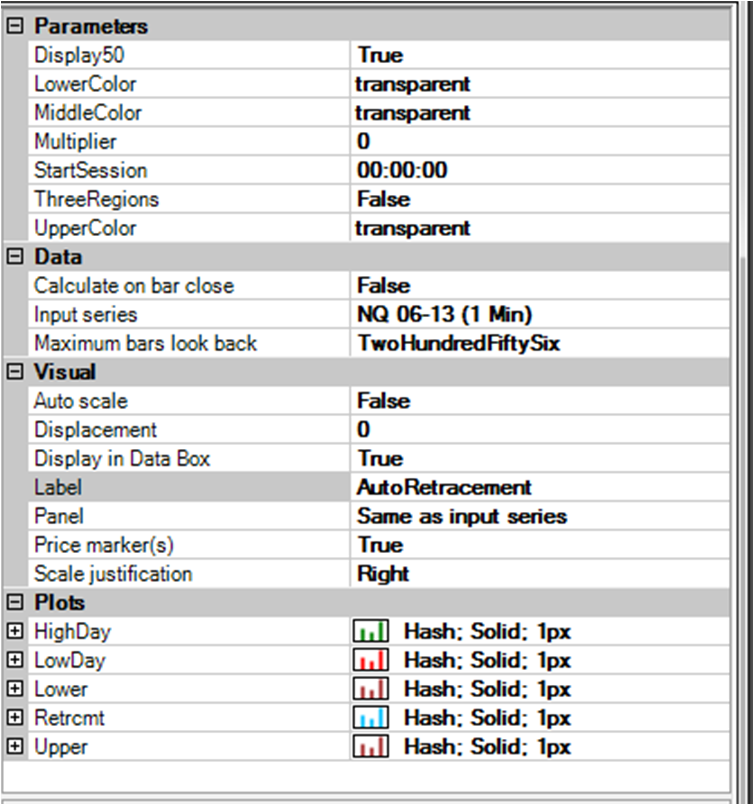This screenshot has width=754, height=805.
Task: Collapse the Data section
Action: [14, 257]
